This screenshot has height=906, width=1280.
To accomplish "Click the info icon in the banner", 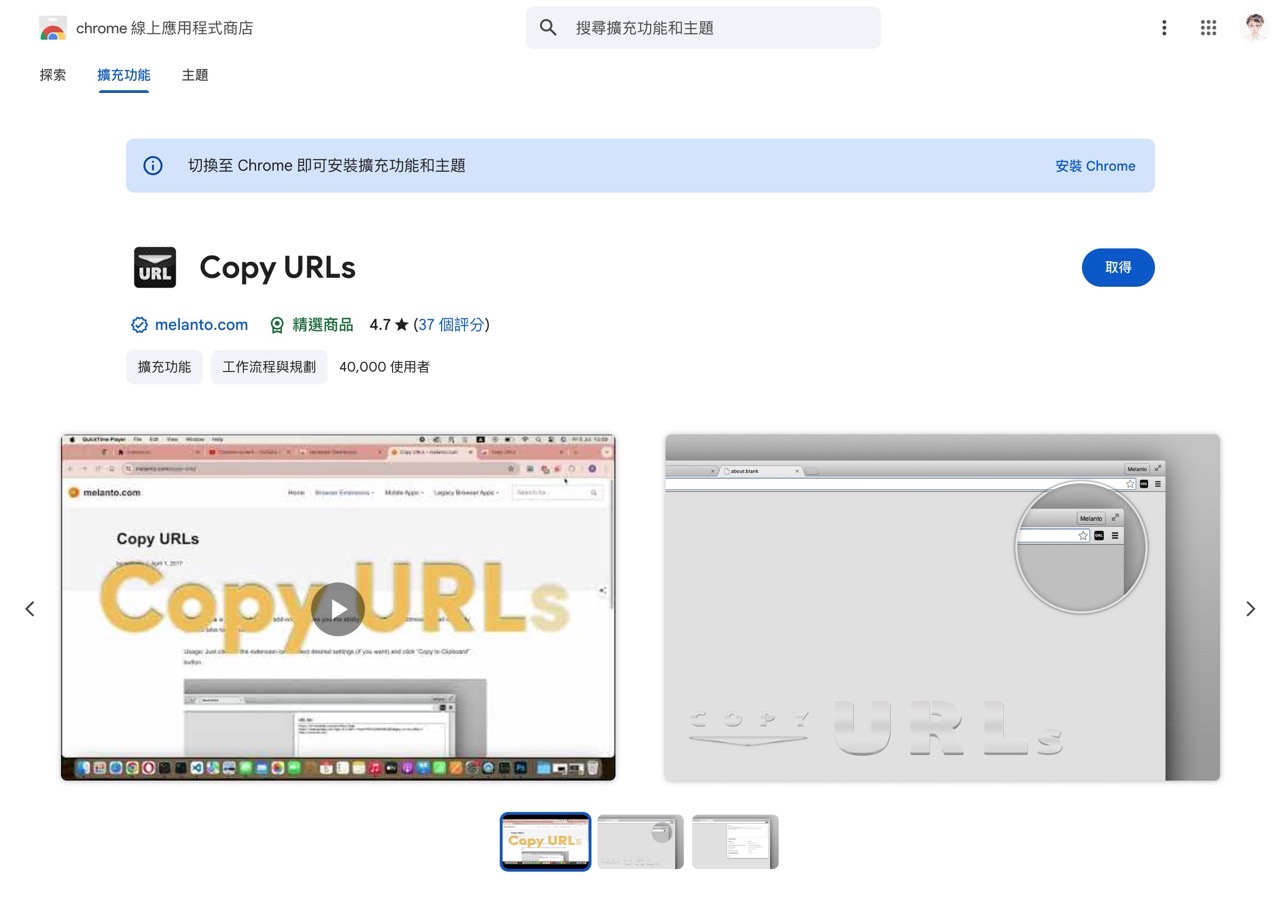I will (x=153, y=166).
